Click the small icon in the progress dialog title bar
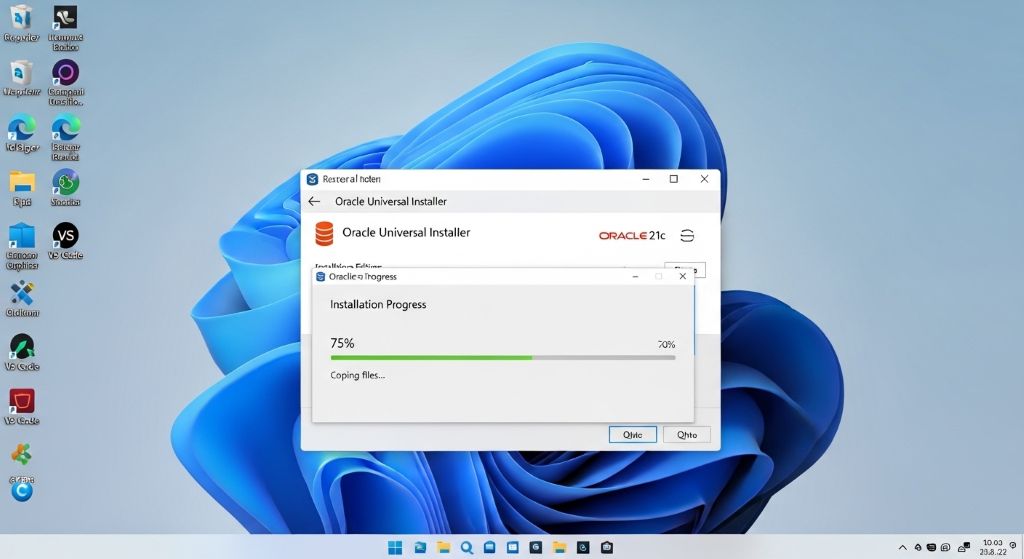 click(321, 277)
